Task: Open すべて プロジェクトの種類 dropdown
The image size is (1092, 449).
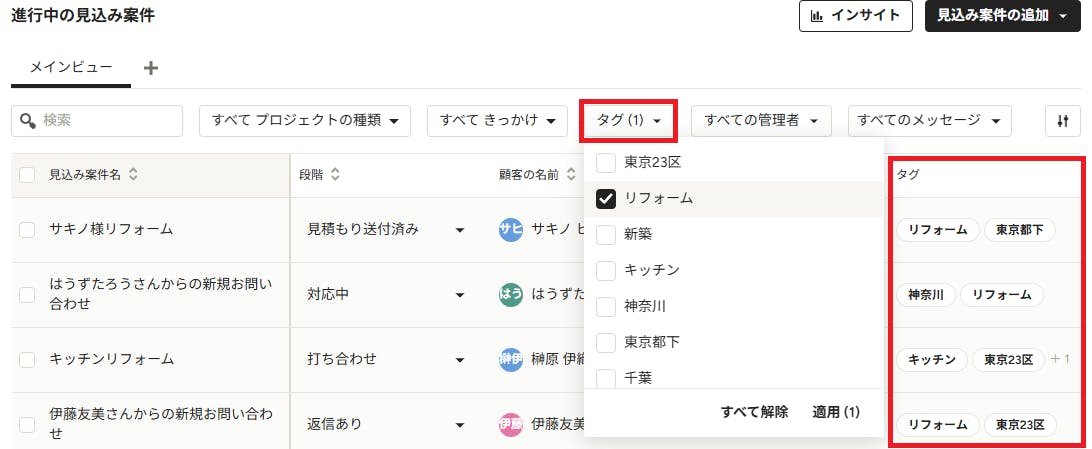Action: point(305,121)
